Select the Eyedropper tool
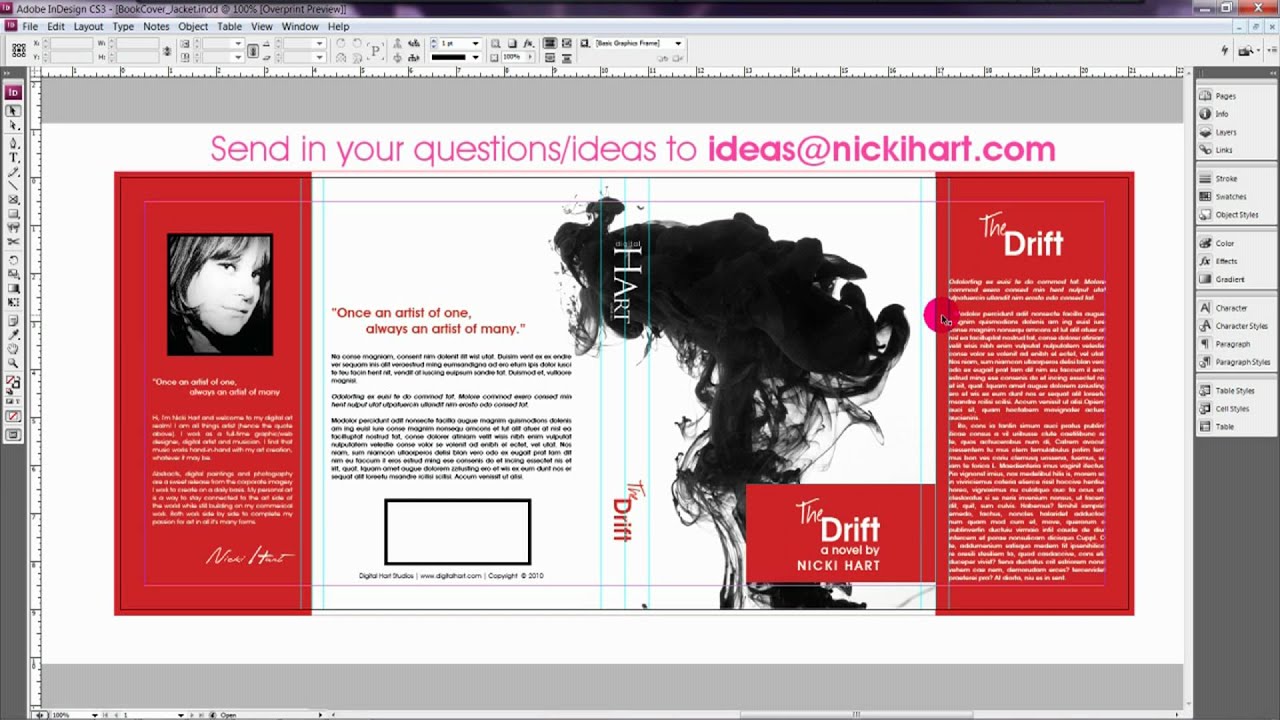The width and height of the screenshot is (1280, 720). click(14, 333)
